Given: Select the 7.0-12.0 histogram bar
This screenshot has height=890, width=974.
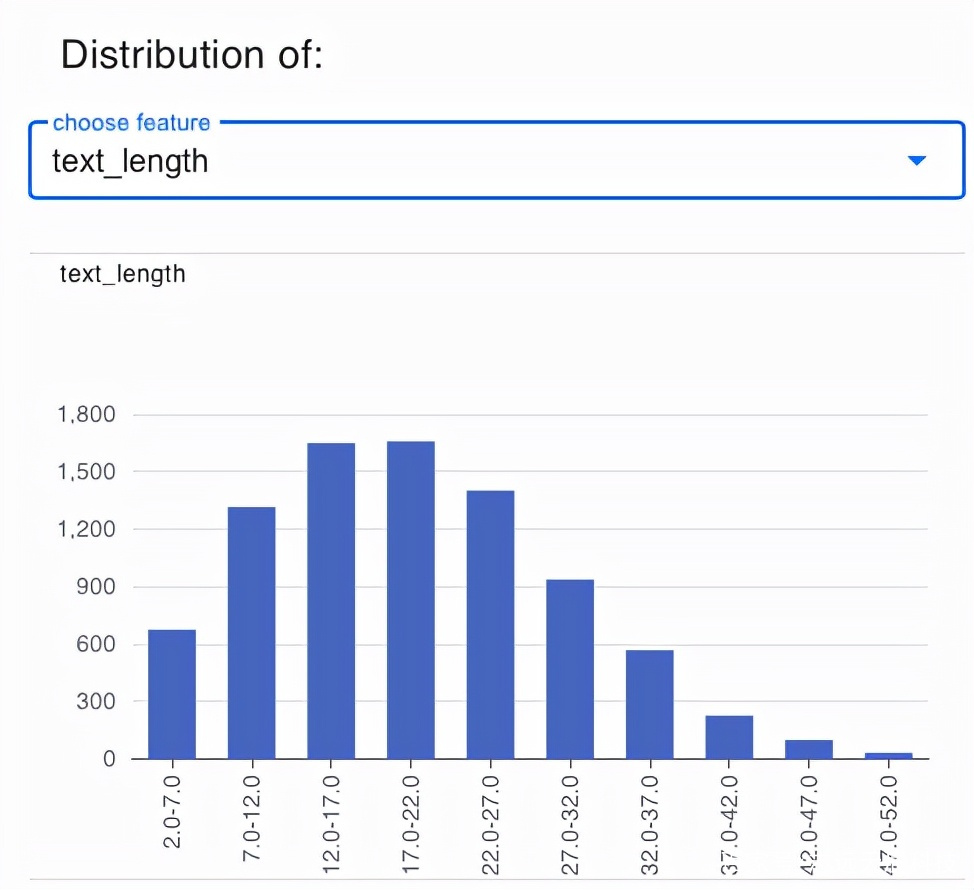Looking at the screenshot, I should tap(252, 633).
